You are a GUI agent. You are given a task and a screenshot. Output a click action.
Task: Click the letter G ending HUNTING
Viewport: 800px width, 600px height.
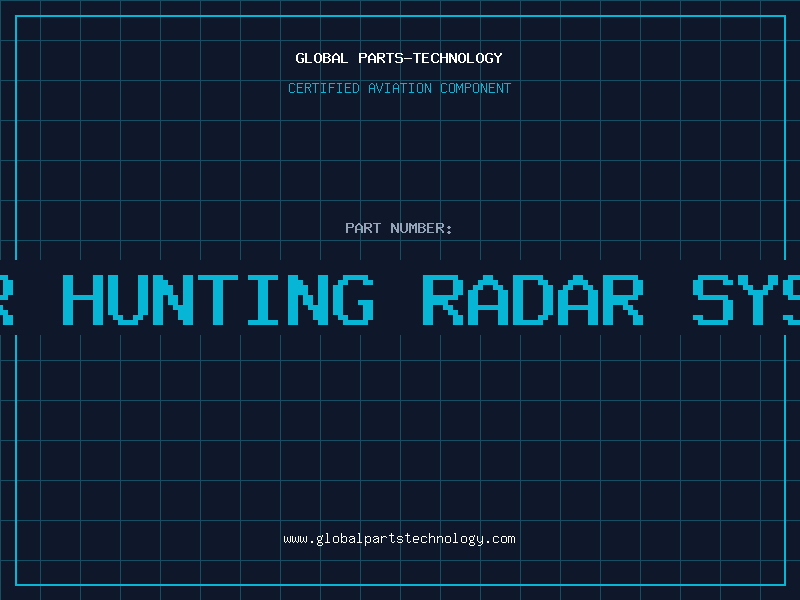pos(352,298)
